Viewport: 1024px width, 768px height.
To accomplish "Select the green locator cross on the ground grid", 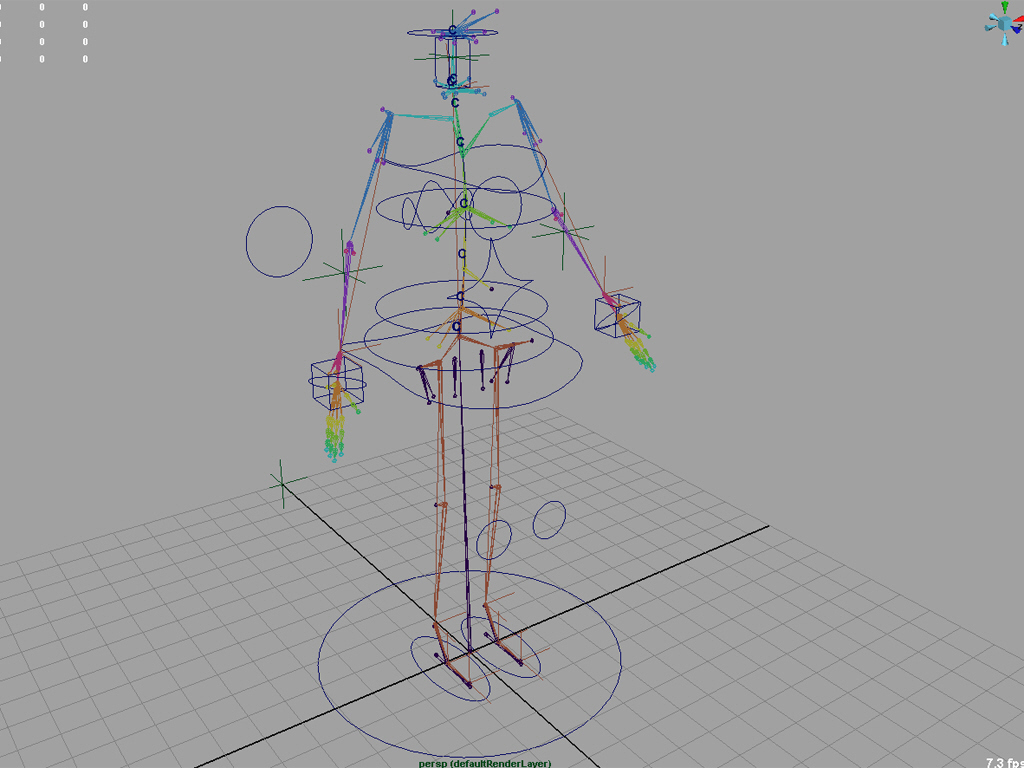I will pos(282,484).
